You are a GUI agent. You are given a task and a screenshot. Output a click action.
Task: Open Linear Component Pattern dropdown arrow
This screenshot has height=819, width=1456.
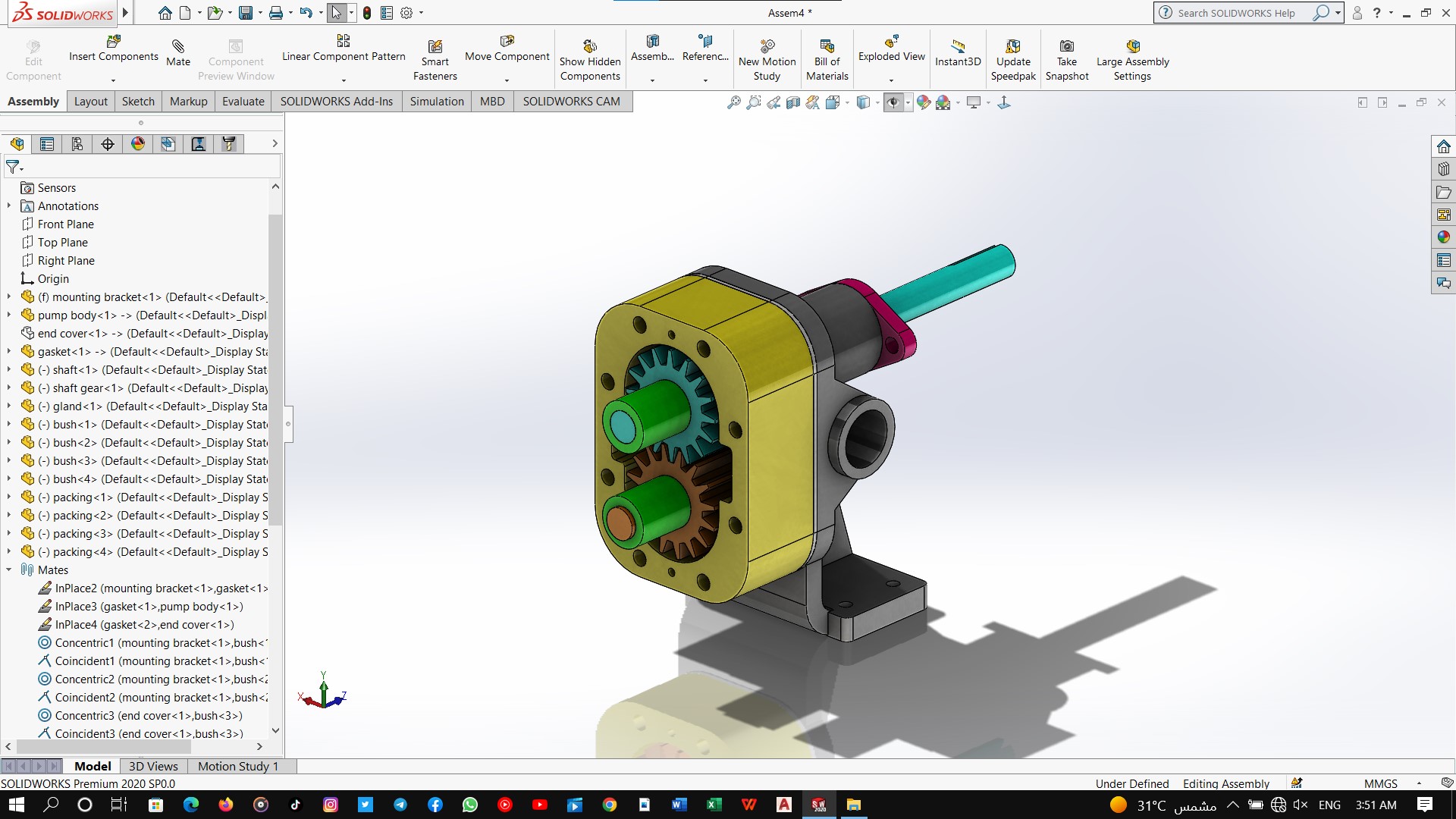pos(344,80)
